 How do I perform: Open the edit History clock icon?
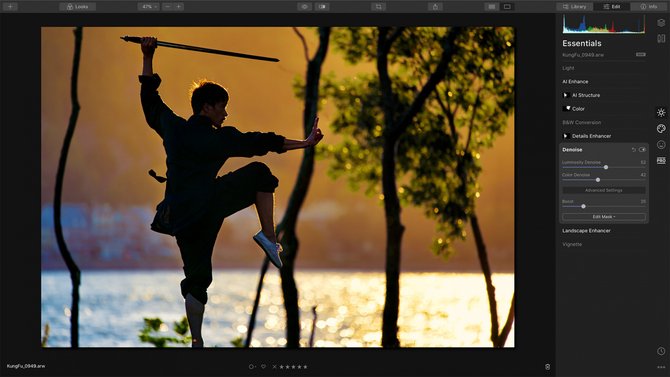[661, 351]
